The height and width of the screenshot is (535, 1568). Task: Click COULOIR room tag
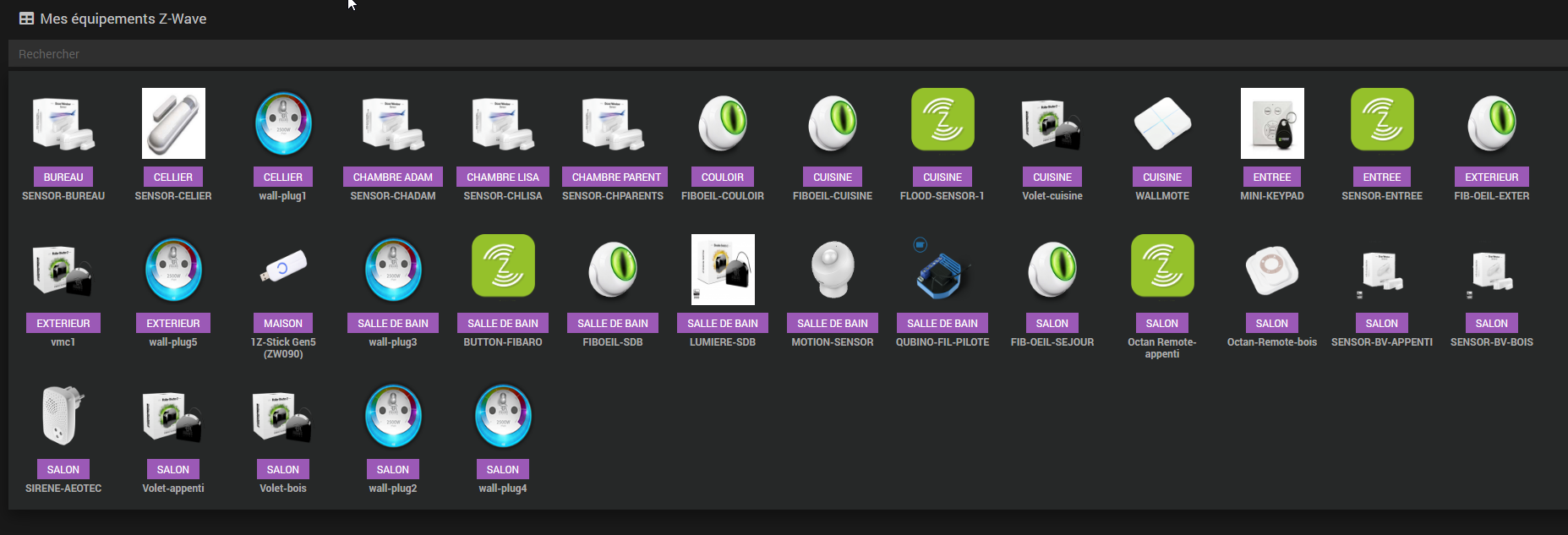pyautogui.click(x=723, y=177)
